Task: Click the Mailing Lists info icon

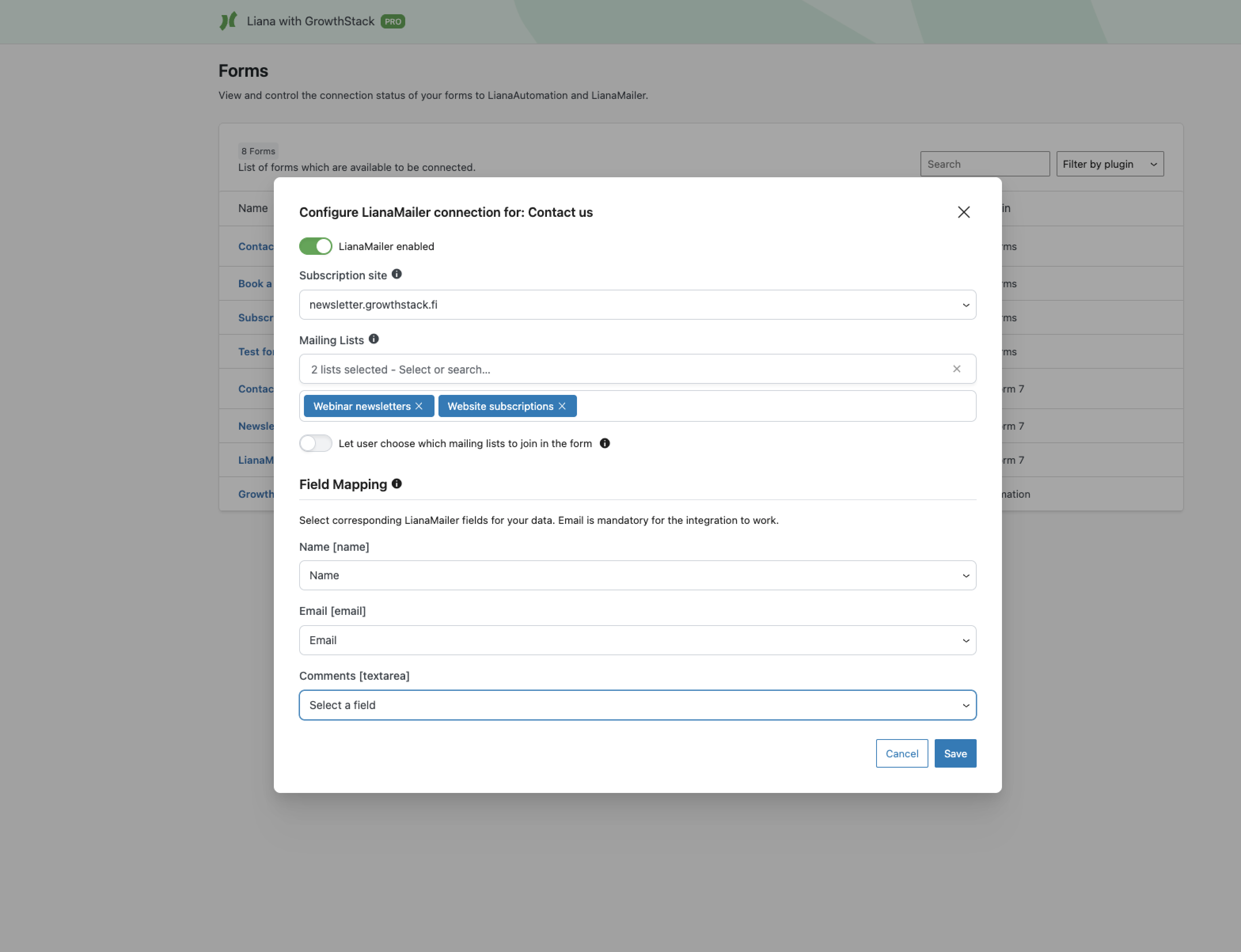Action: tap(374, 339)
